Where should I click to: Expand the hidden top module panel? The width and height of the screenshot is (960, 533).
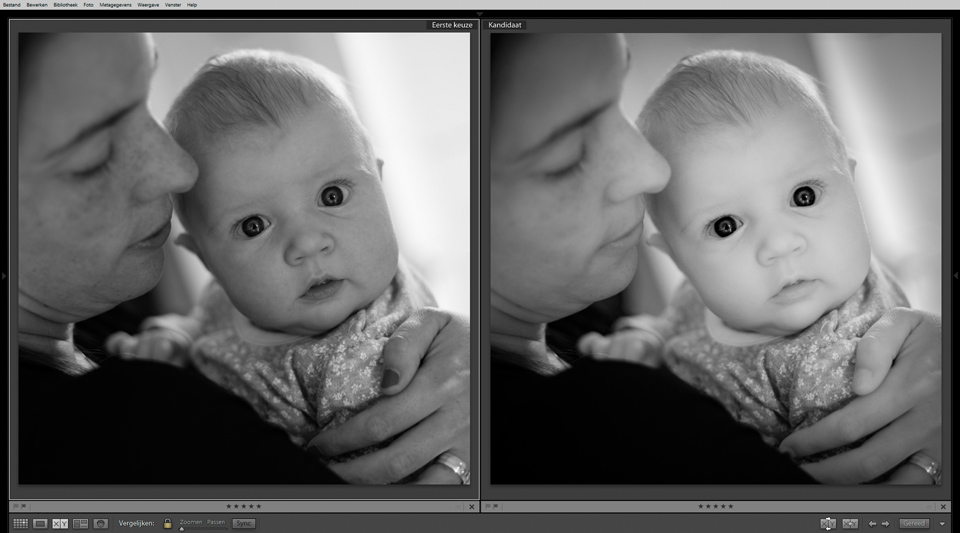tap(480, 14)
